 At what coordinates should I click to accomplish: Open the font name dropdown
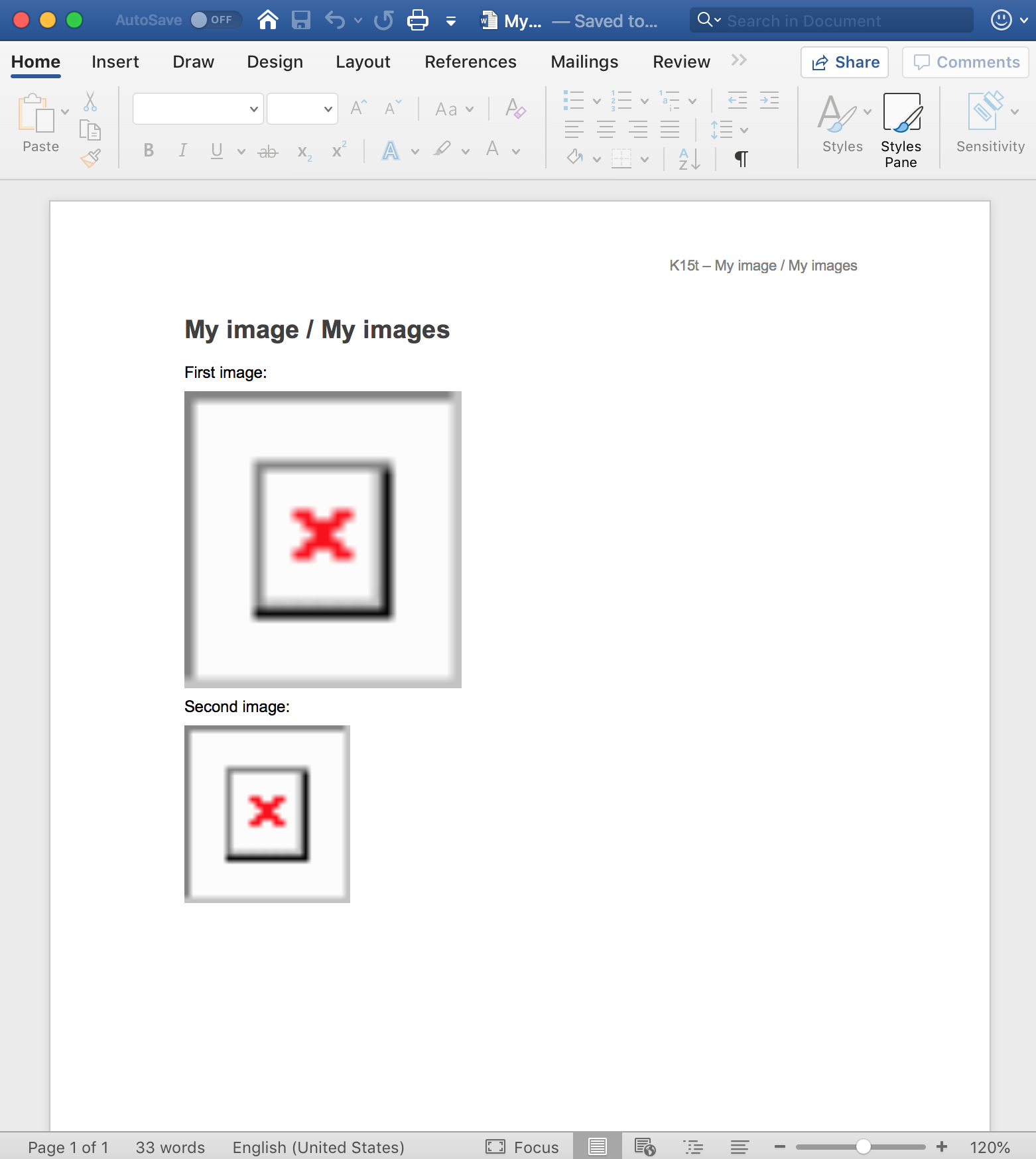198,109
